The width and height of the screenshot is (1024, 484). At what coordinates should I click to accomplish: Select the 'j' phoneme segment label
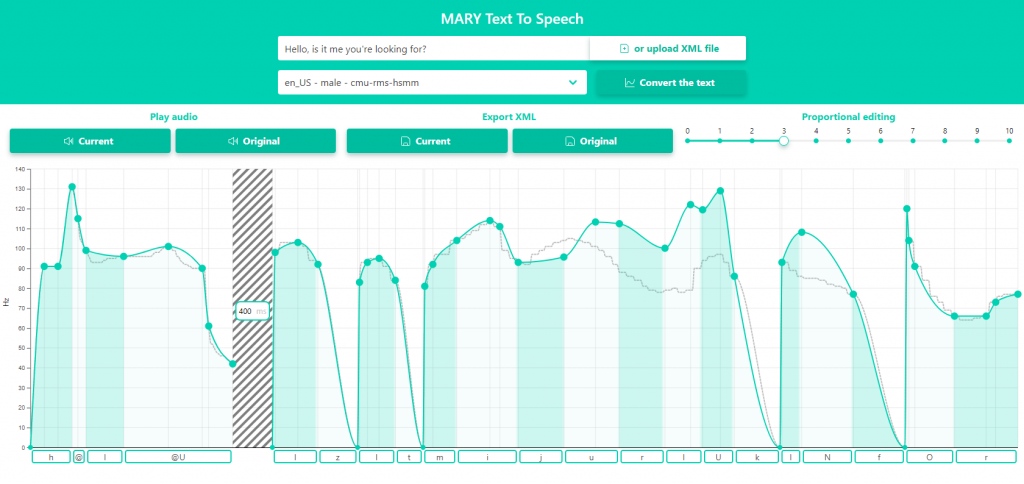click(539, 457)
